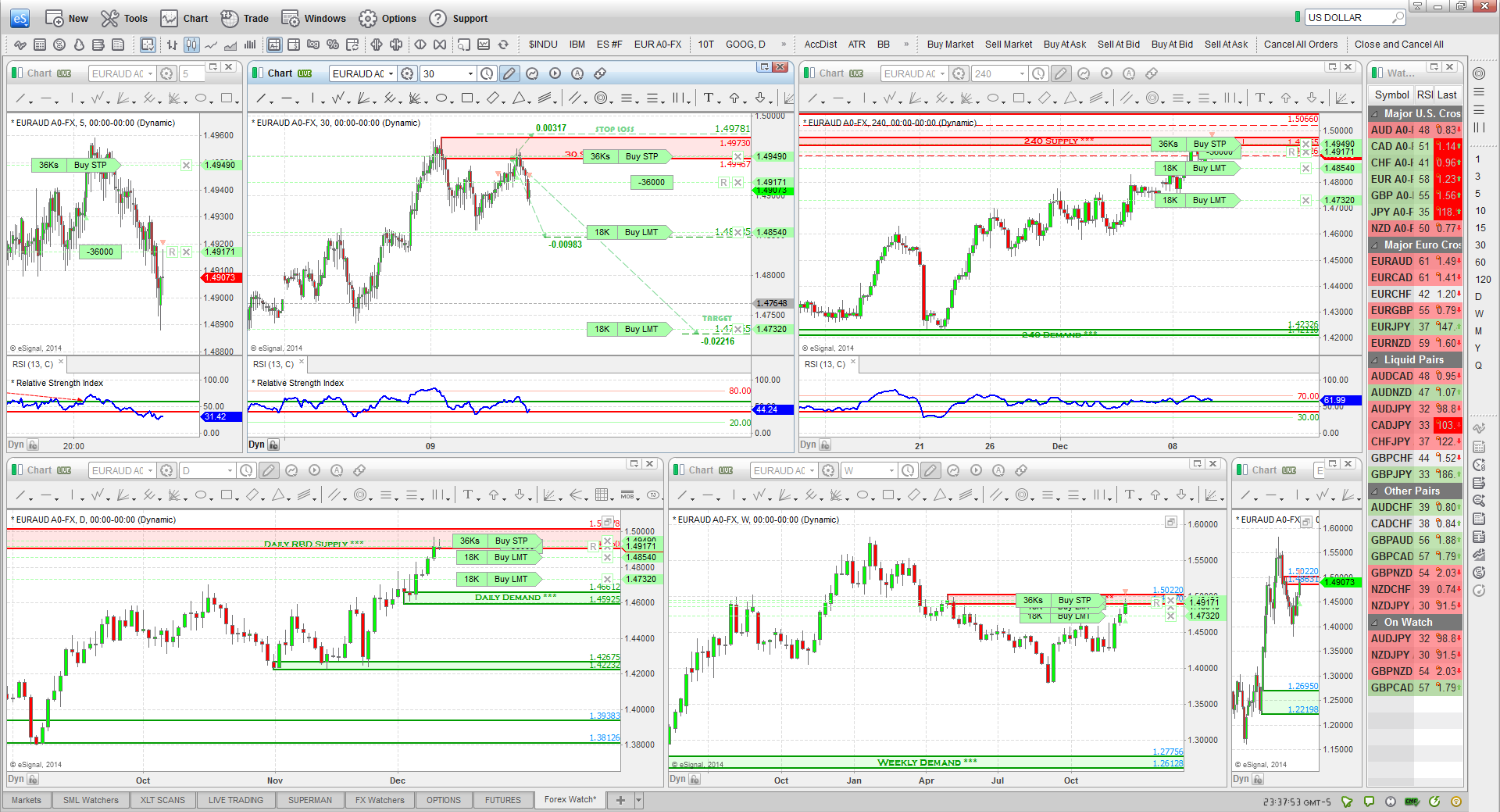The image size is (1500, 812).
Task: Toggle the pencil drawing toolbar in the 30-minute chart
Action: coord(509,73)
